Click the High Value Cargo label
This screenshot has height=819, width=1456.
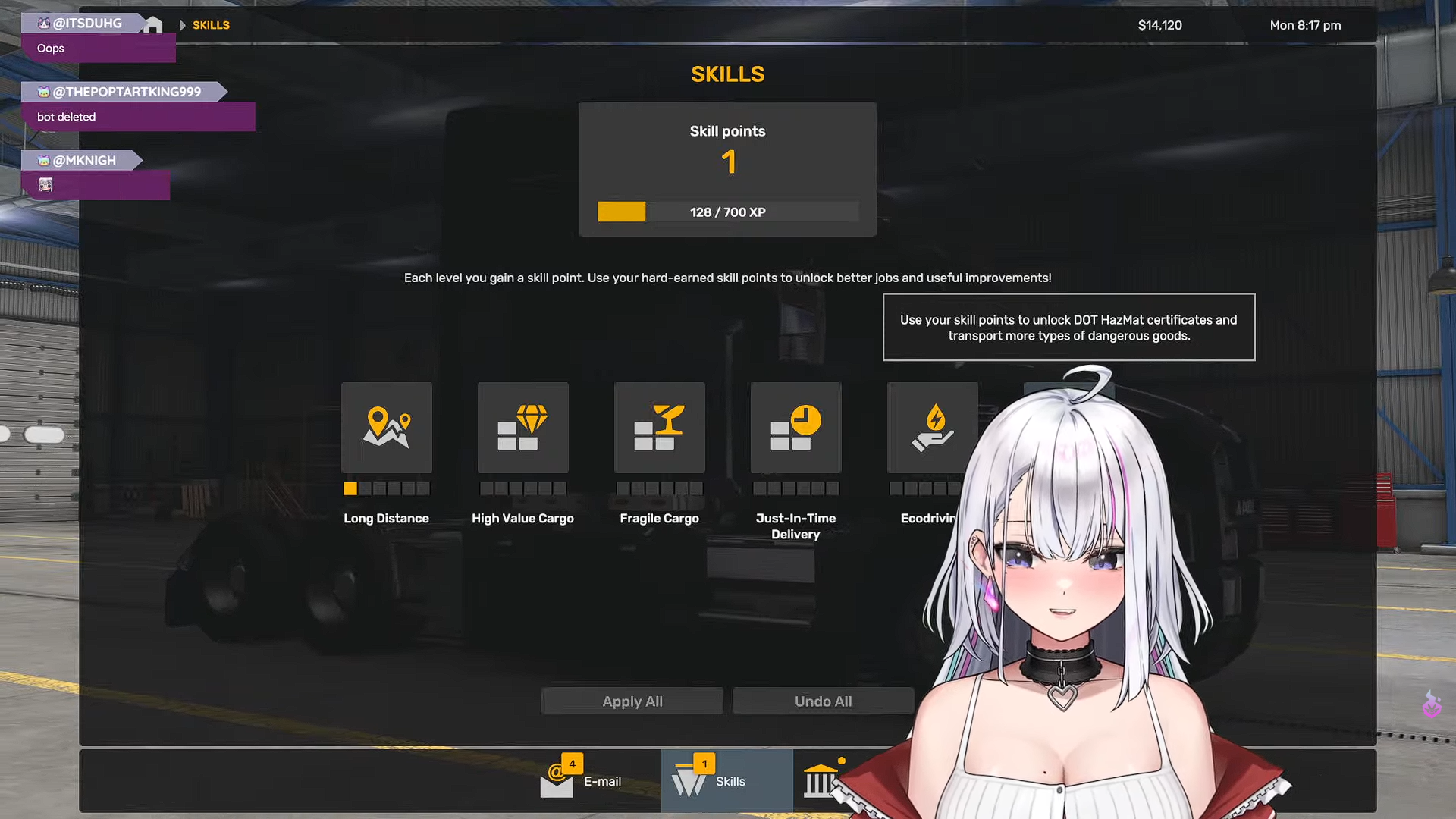523,519
